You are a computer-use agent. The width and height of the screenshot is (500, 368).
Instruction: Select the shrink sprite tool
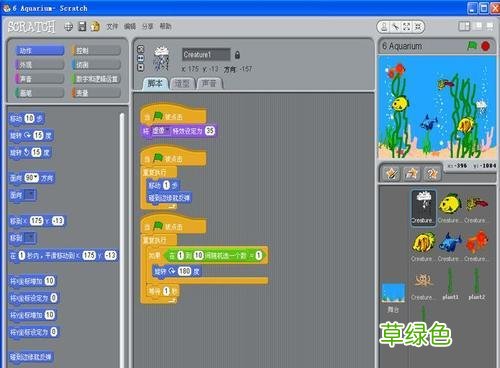418,27
